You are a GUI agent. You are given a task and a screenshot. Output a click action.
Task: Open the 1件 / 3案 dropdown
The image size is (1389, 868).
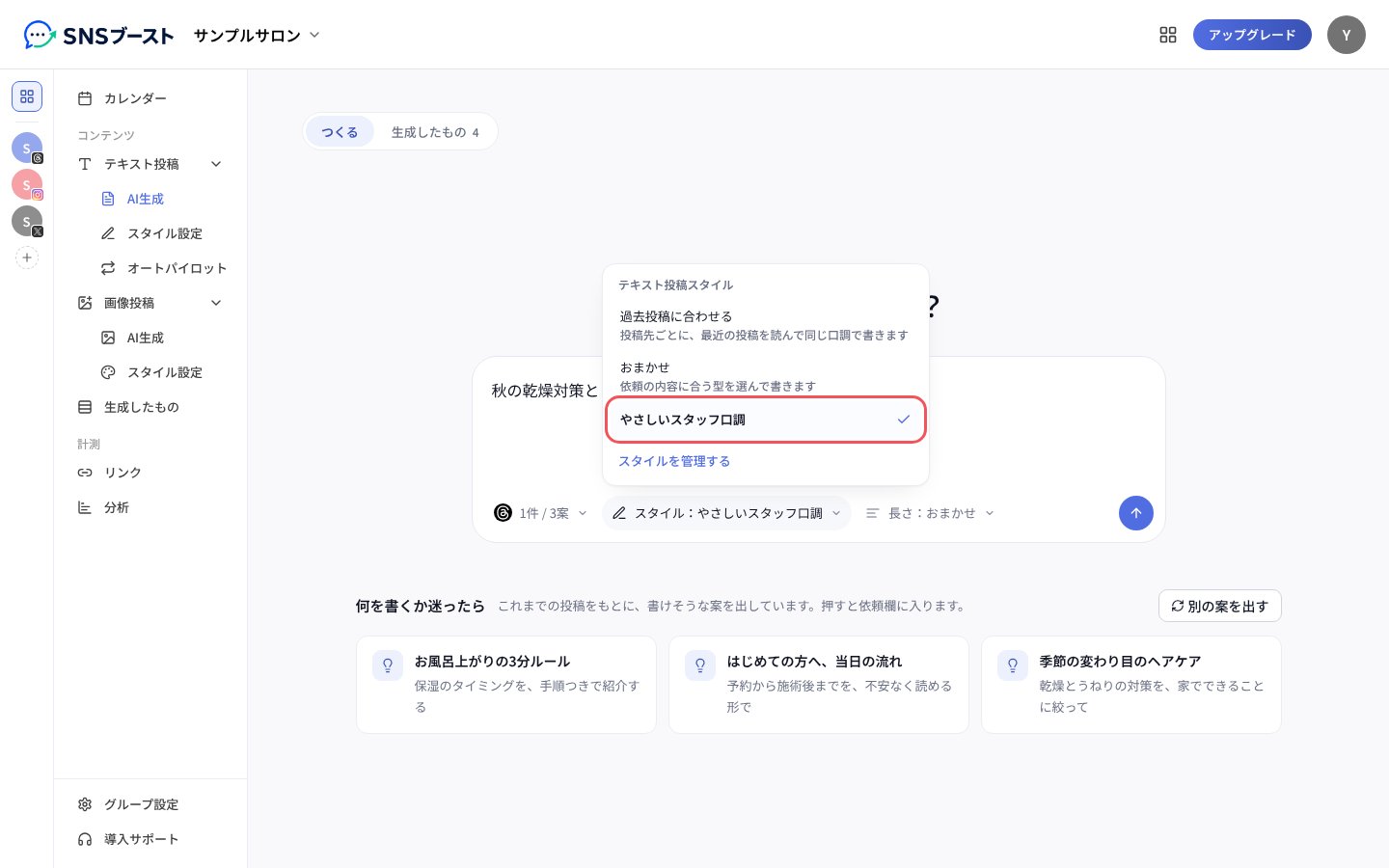tap(540, 513)
